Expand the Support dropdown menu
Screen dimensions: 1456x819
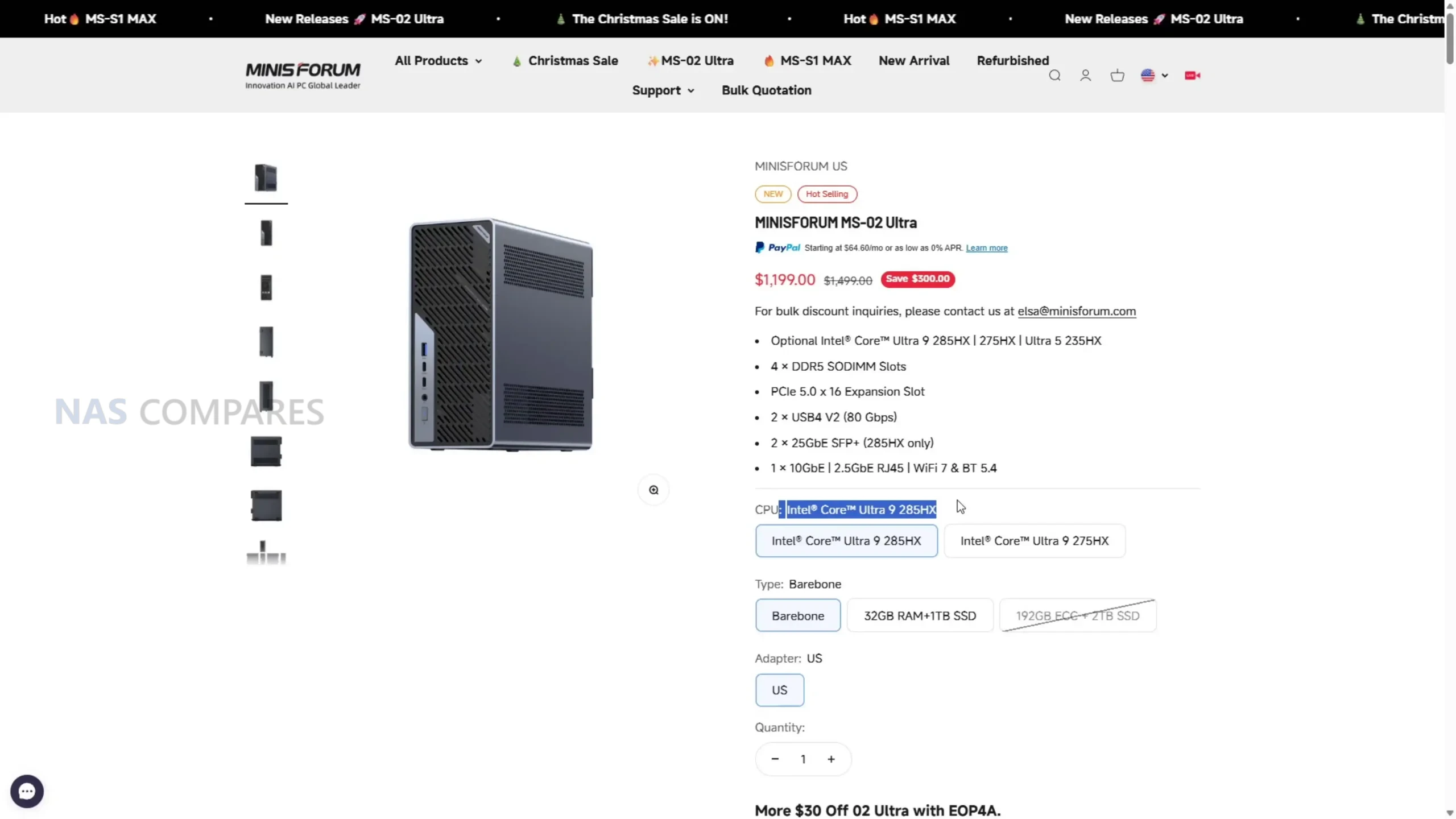(663, 90)
